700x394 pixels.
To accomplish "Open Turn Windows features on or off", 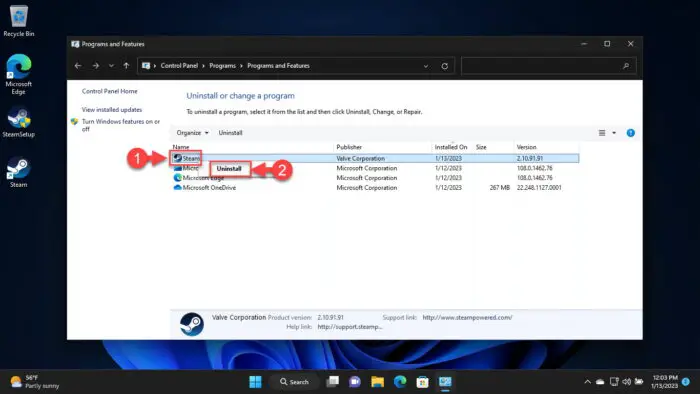I will pos(121,125).
